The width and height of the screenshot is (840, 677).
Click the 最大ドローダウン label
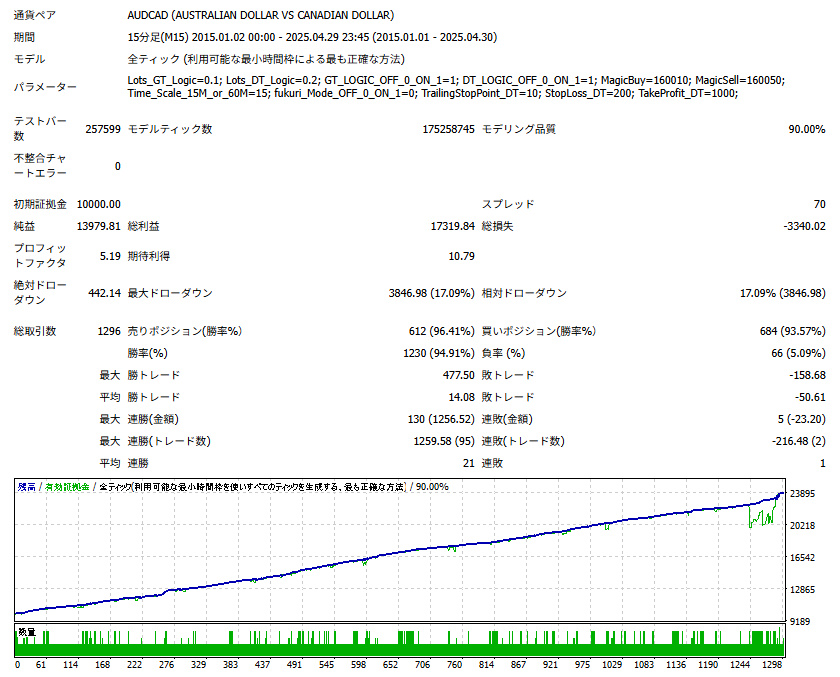click(170, 293)
